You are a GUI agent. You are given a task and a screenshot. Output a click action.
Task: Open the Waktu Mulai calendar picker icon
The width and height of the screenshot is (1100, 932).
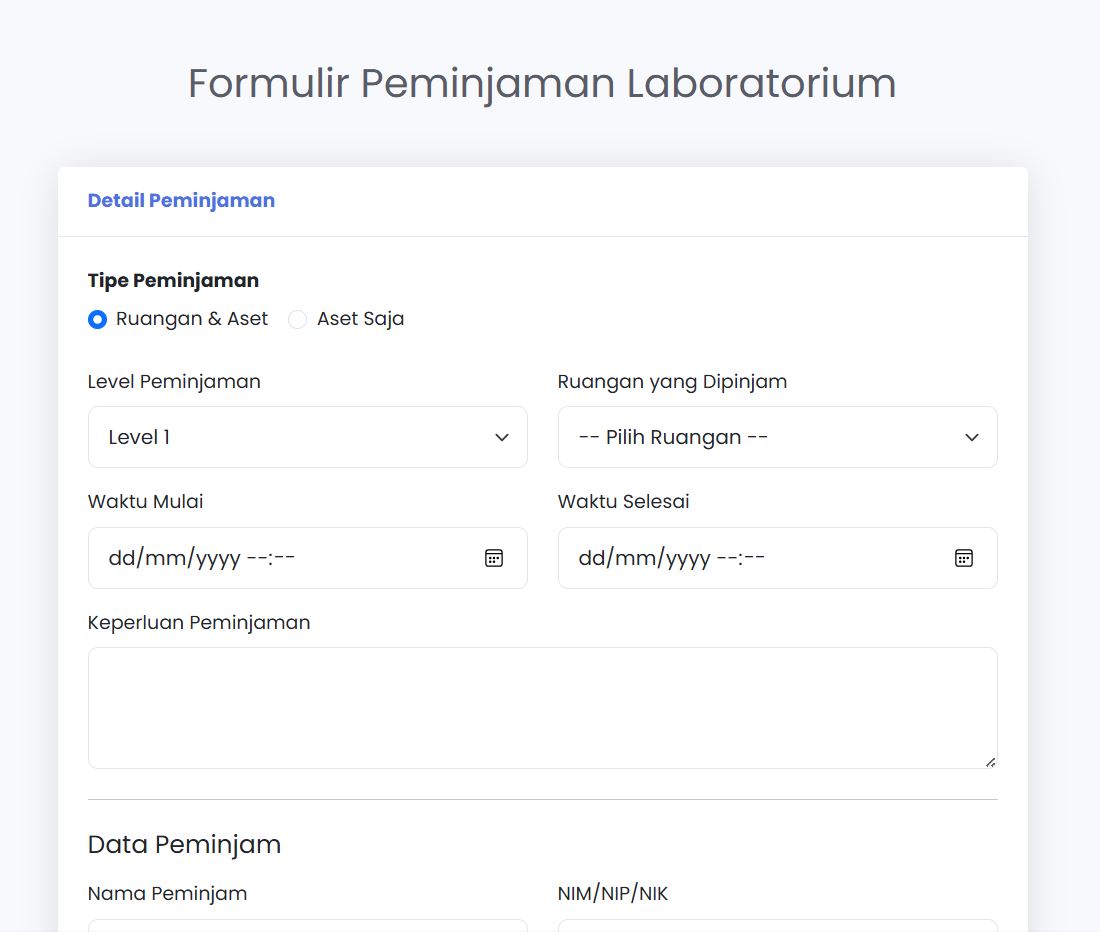(x=494, y=558)
